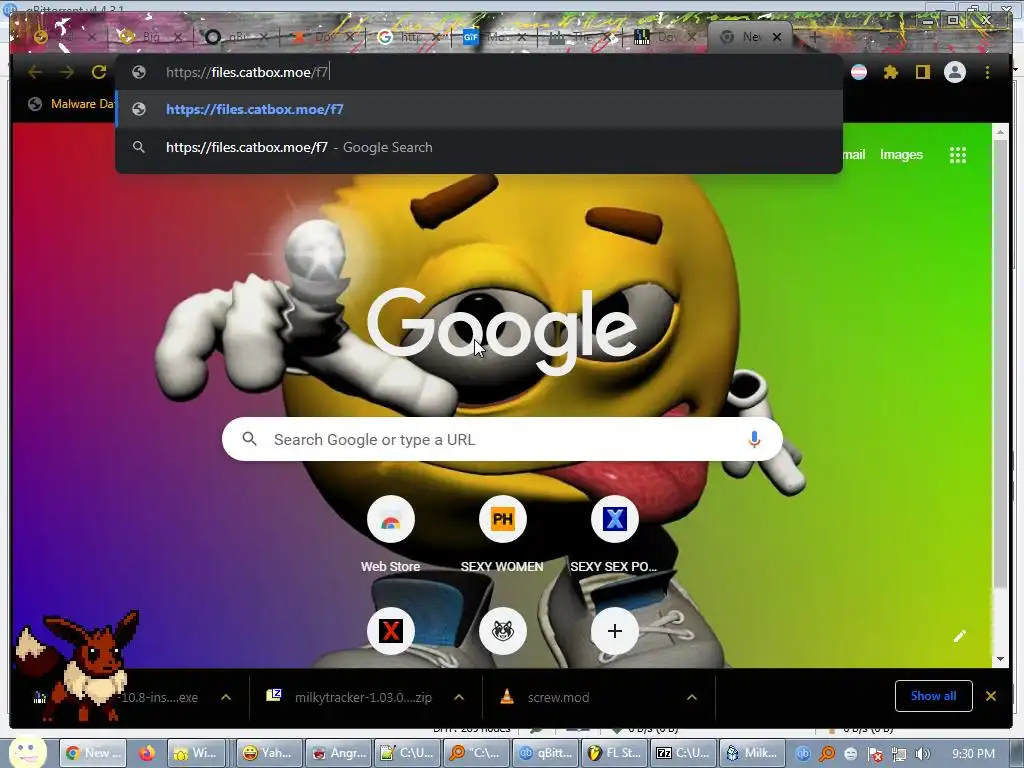Select the files.catbox.moe/f7 URL suggestion
1024x768 pixels.
[x=479, y=109]
